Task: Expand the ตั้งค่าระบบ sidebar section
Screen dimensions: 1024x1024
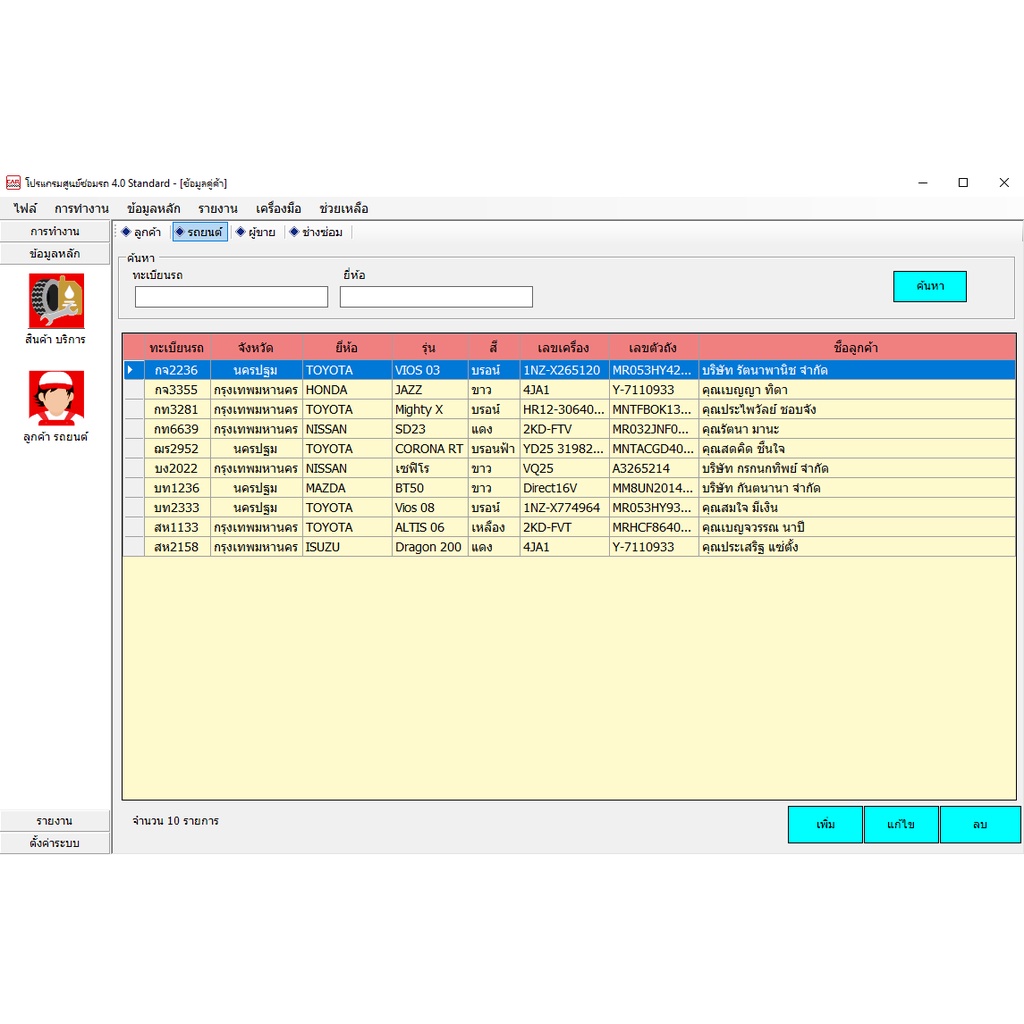Action: tap(55, 843)
